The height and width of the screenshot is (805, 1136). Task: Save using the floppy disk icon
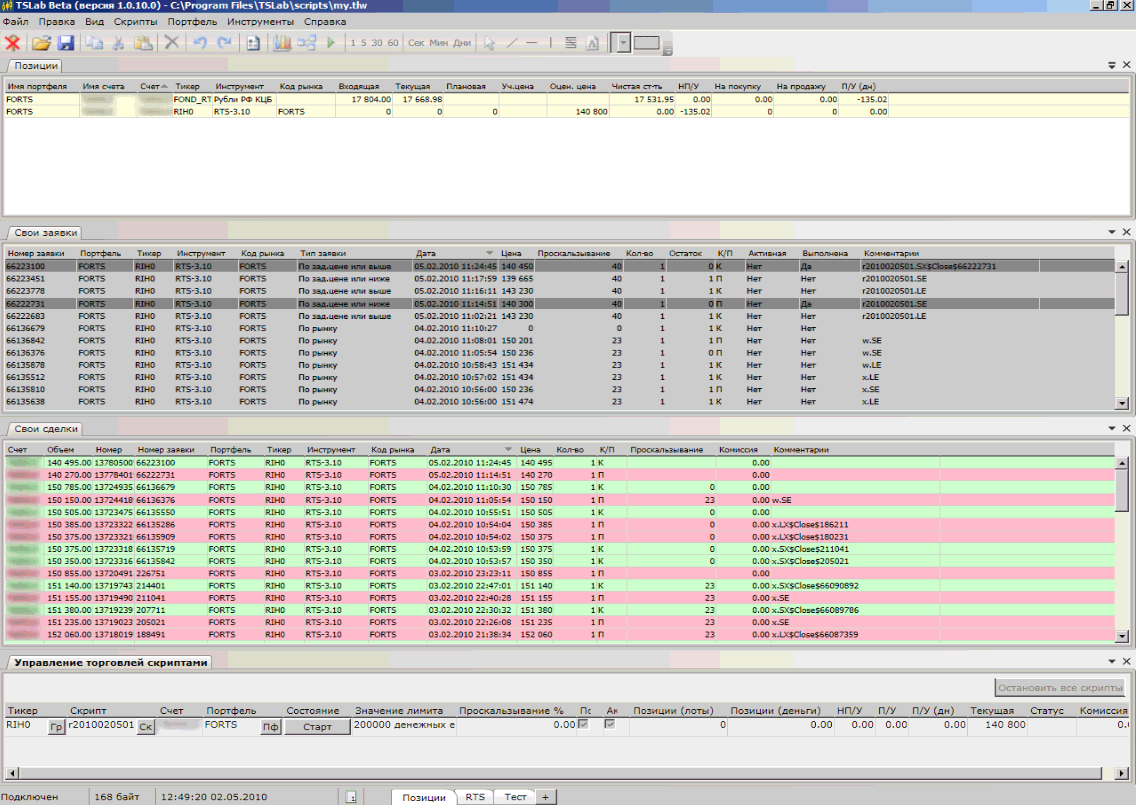click(66, 43)
